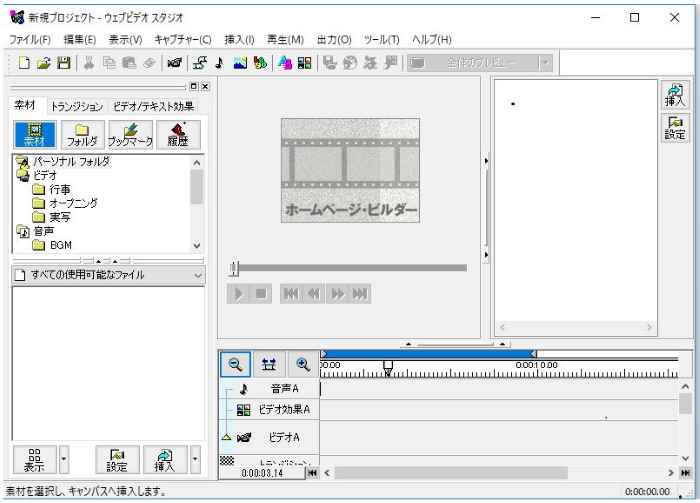The image size is (700, 503).
Task: Click the 音声A track note icon
Action: (243, 389)
